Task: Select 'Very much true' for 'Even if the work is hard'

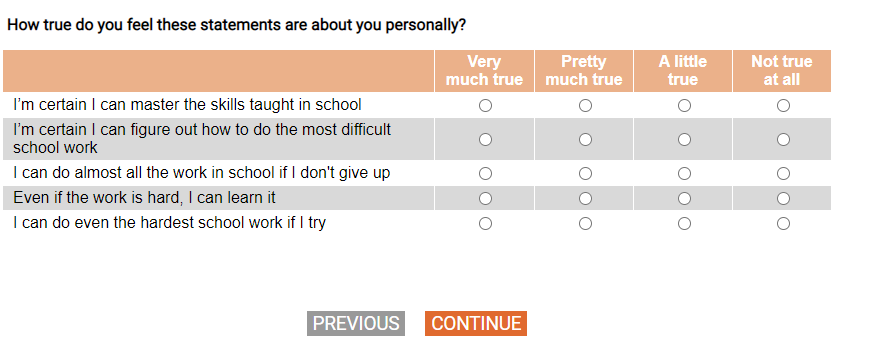Action: (x=485, y=199)
